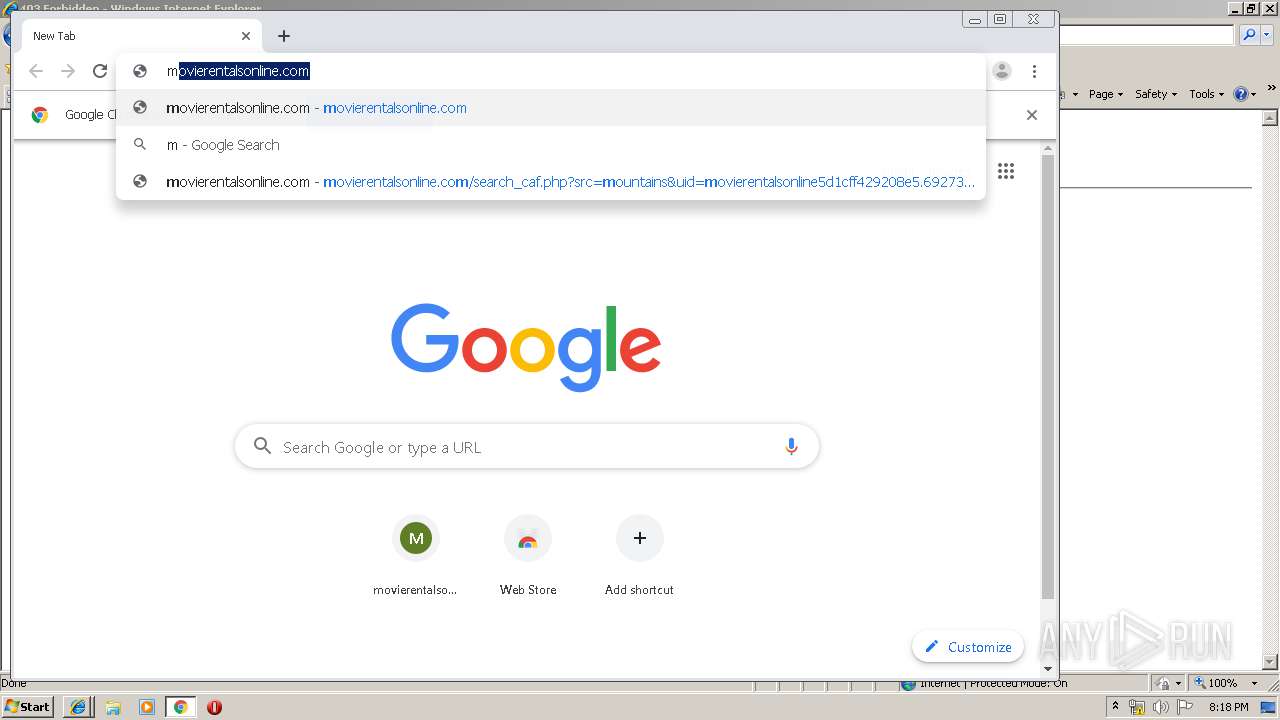Click the Google logo
The image size is (1280, 720).
526,346
